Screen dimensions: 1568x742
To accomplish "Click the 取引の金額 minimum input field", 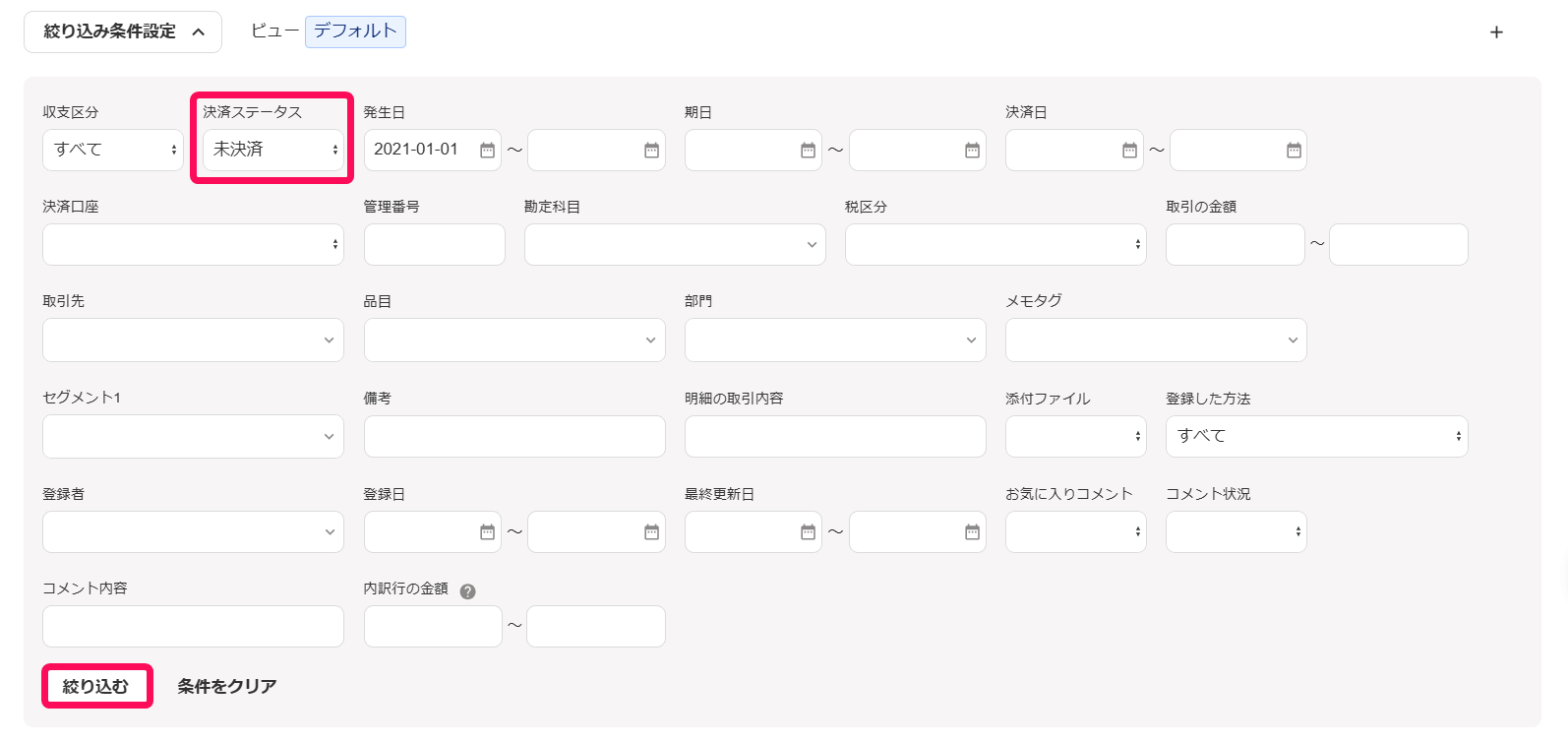I will pos(1236,244).
